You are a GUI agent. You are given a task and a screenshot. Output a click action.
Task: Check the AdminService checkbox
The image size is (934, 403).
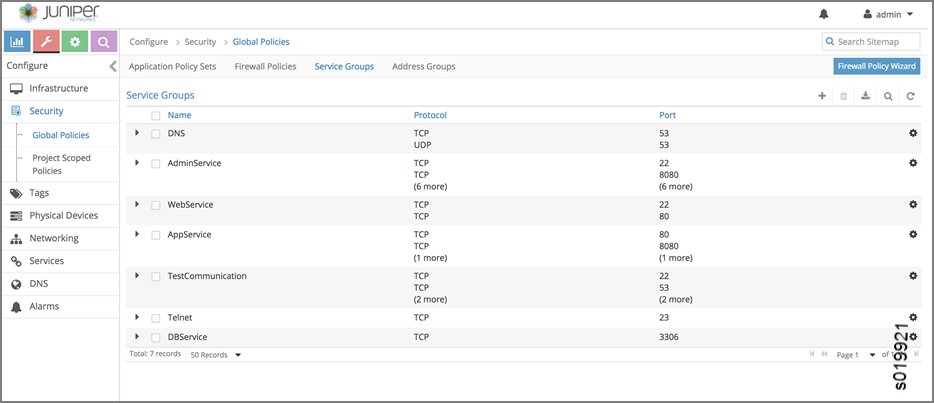pyautogui.click(x=156, y=163)
